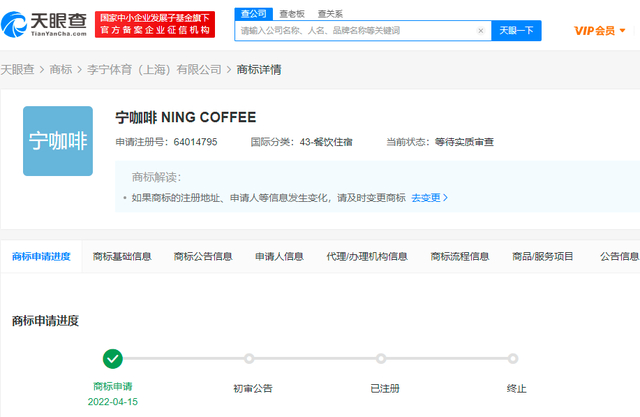
Task: Clear search box with the X icon
Action: pyautogui.click(x=480, y=31)
